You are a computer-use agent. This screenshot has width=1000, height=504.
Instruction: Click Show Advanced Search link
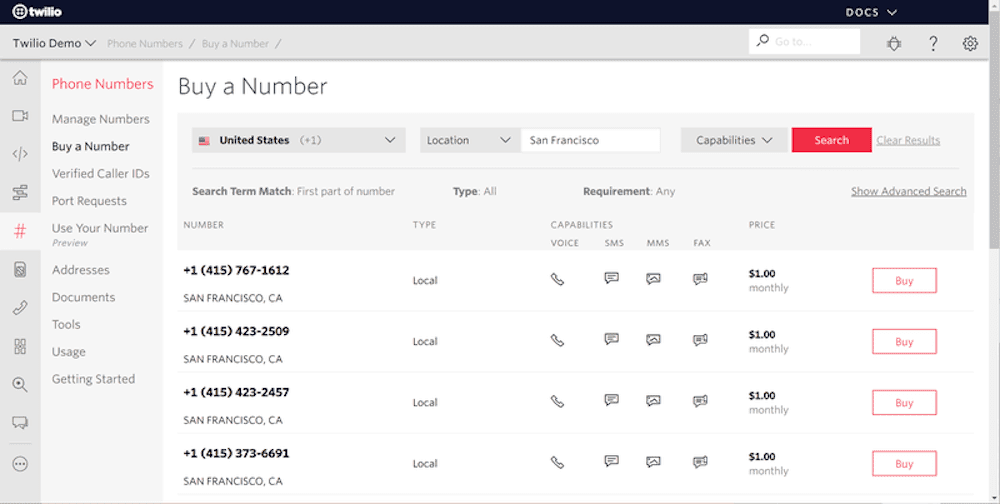(909, 191)
